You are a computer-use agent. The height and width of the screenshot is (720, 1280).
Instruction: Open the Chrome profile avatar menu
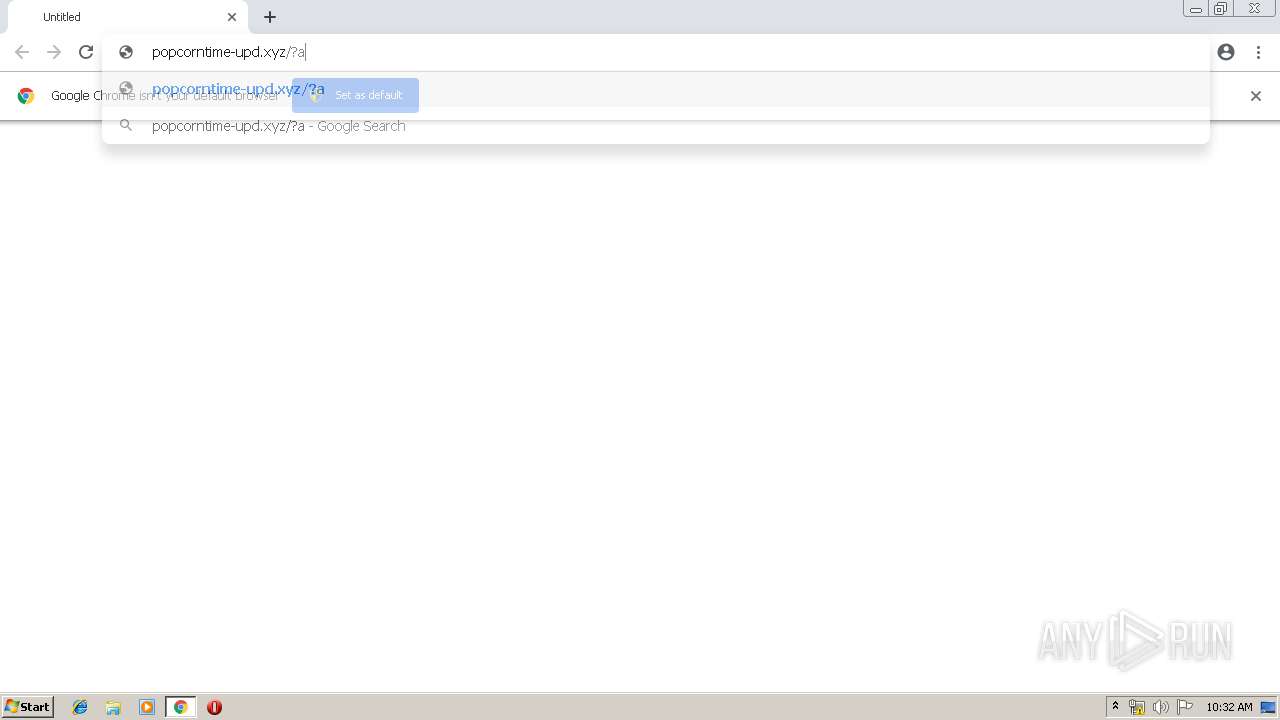point(1226,52)
